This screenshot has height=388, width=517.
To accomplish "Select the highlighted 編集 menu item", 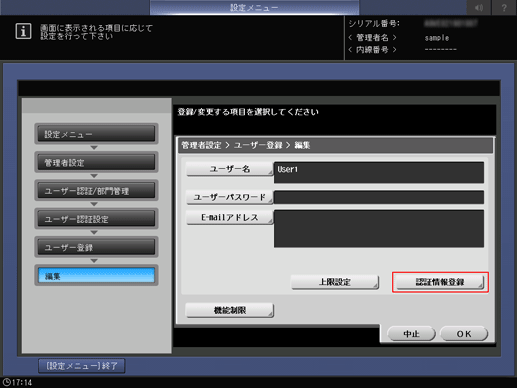I will coord(96,276).
